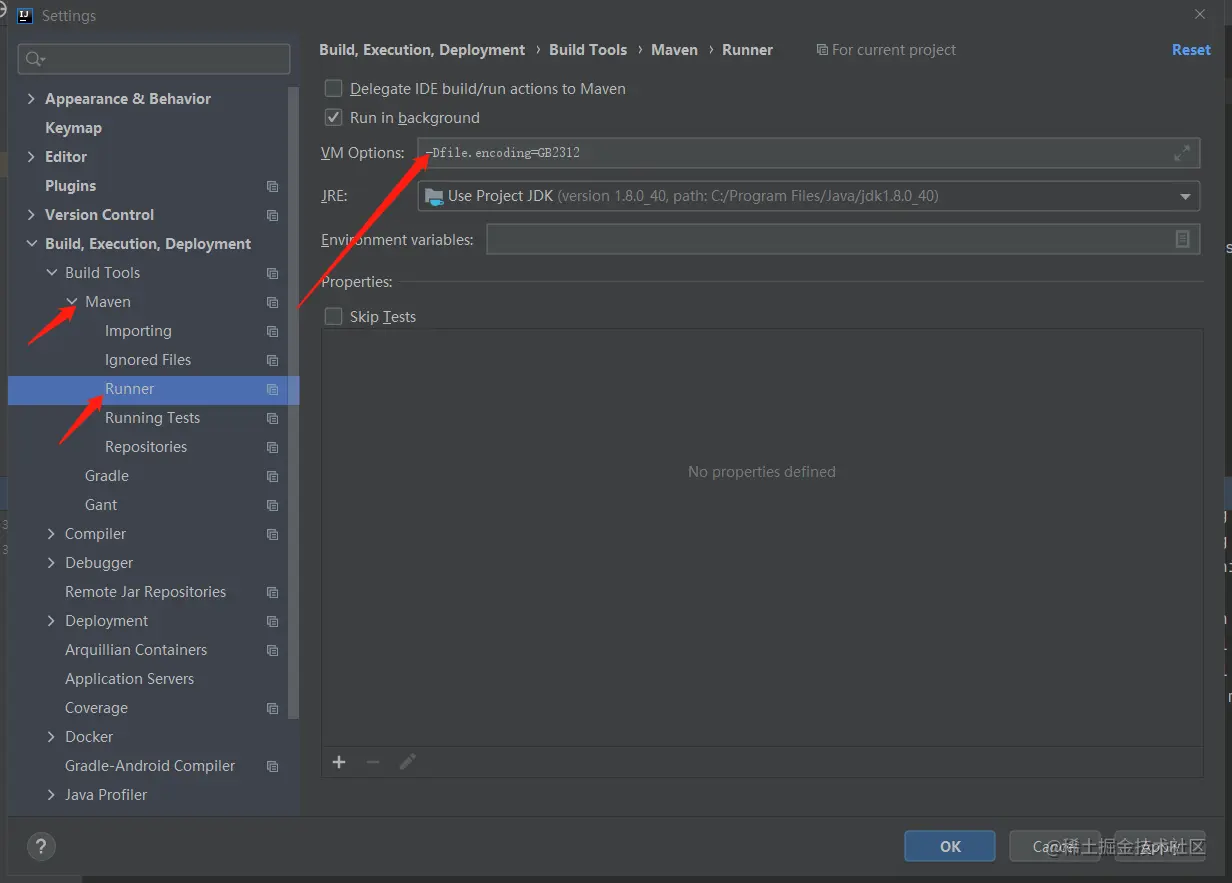Expand the Deployment node
Image resolution: width=1232 pixels, height=883 pixels.
coord(52,621)
